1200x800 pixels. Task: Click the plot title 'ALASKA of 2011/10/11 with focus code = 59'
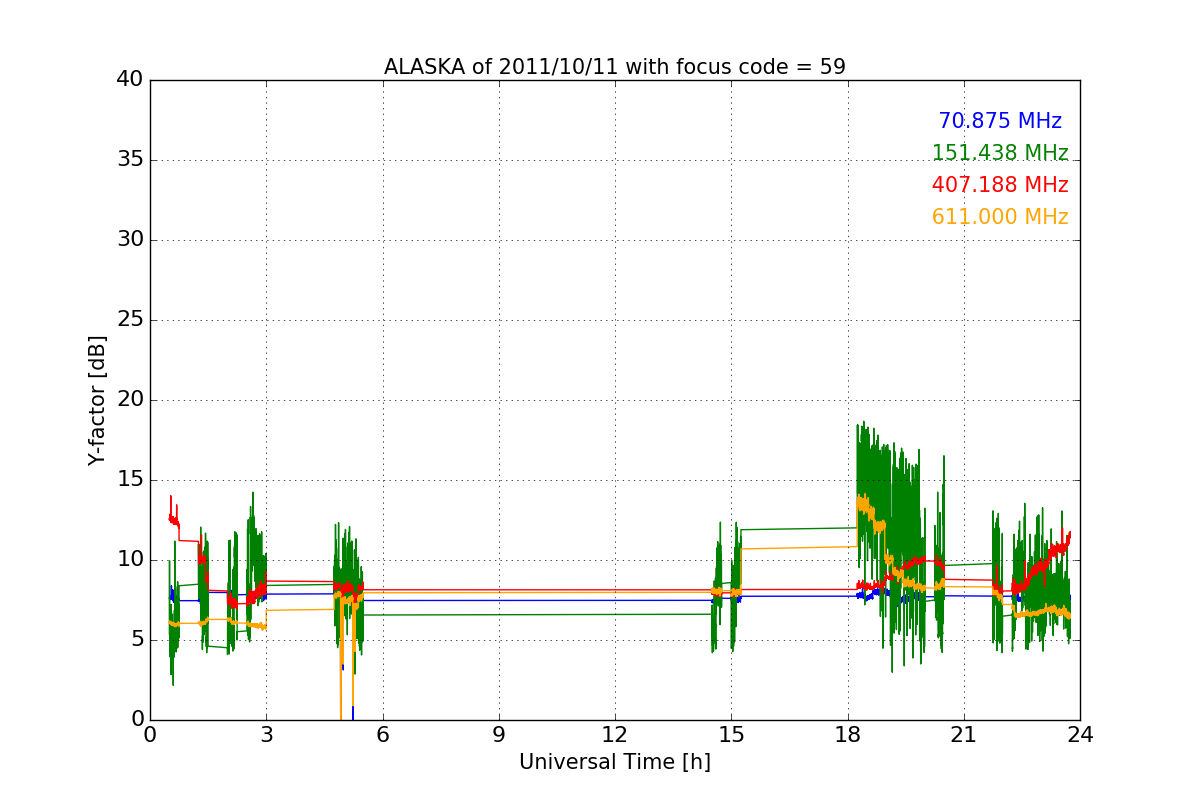tap(615, 67)
